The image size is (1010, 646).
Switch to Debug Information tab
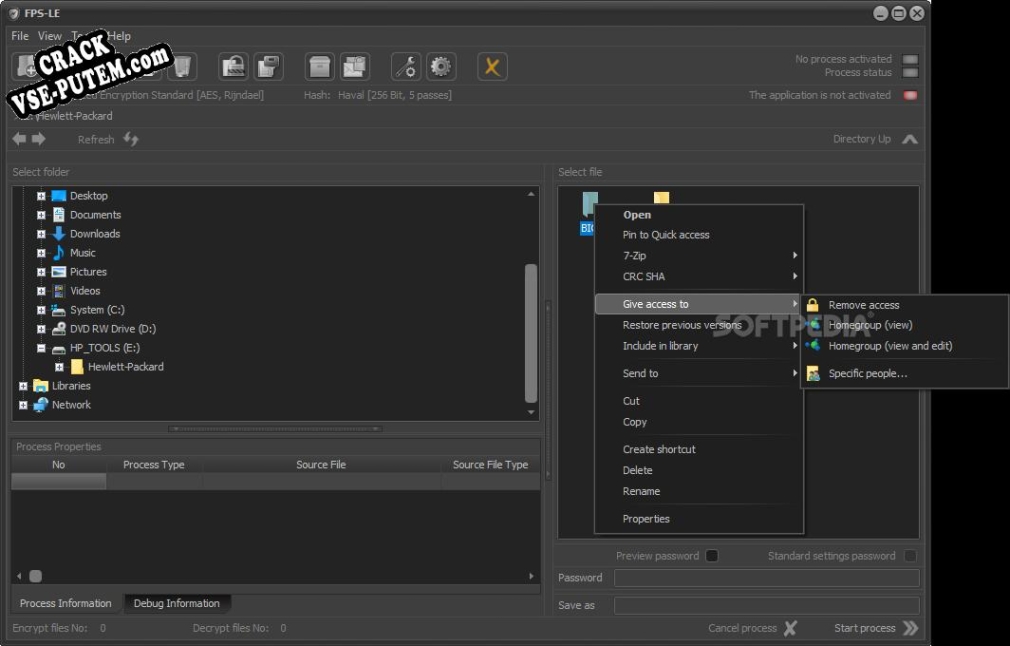(176, 603)
